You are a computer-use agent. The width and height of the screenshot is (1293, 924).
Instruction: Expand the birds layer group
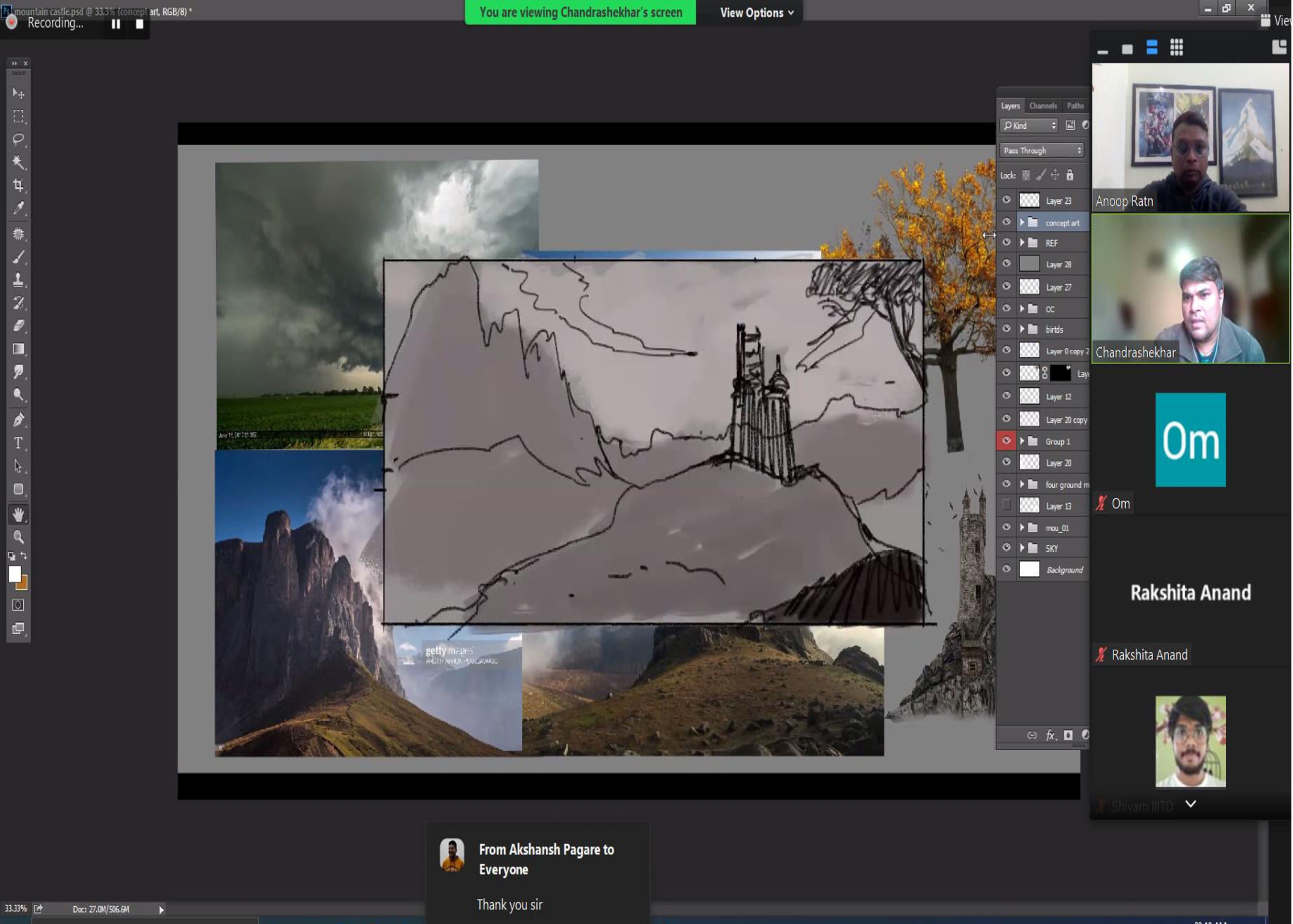coord(1022,329)
